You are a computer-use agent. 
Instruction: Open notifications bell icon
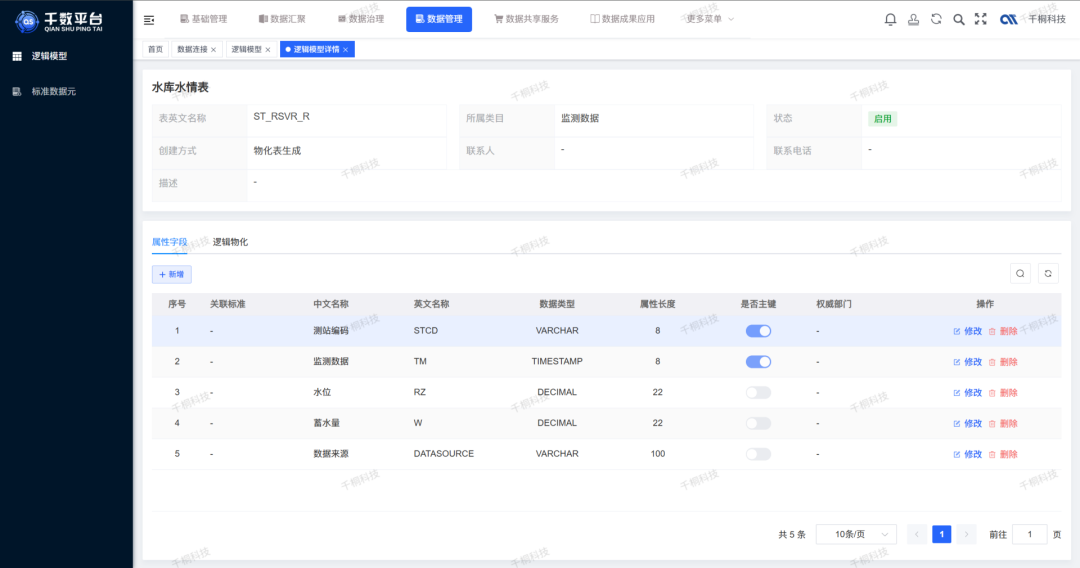tap(890, 19)
